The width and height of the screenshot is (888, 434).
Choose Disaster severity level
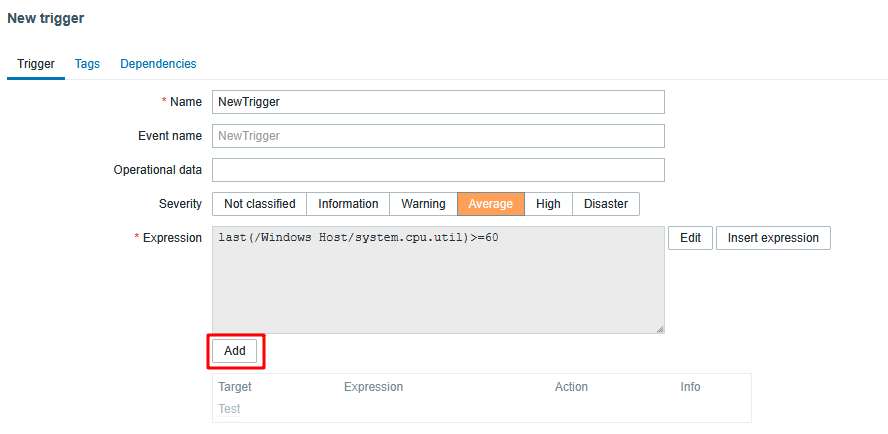(x=606, y=204)
